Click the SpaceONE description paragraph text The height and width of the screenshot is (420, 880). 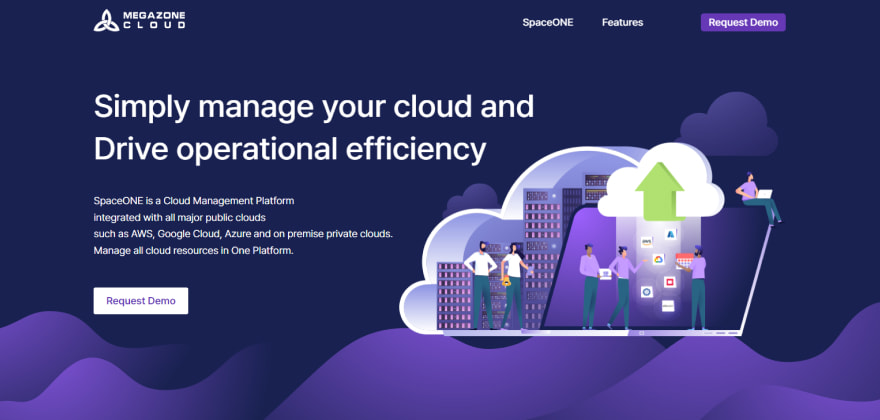point(243,225)
